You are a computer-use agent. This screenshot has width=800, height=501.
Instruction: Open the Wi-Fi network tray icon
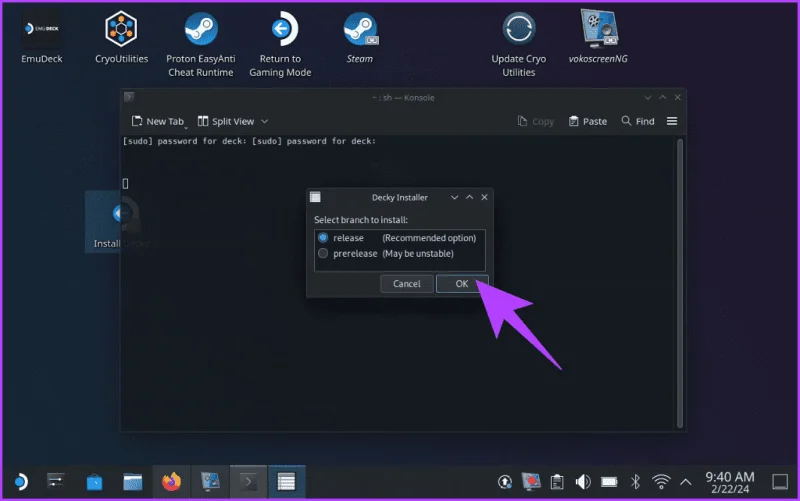(661, 482)
